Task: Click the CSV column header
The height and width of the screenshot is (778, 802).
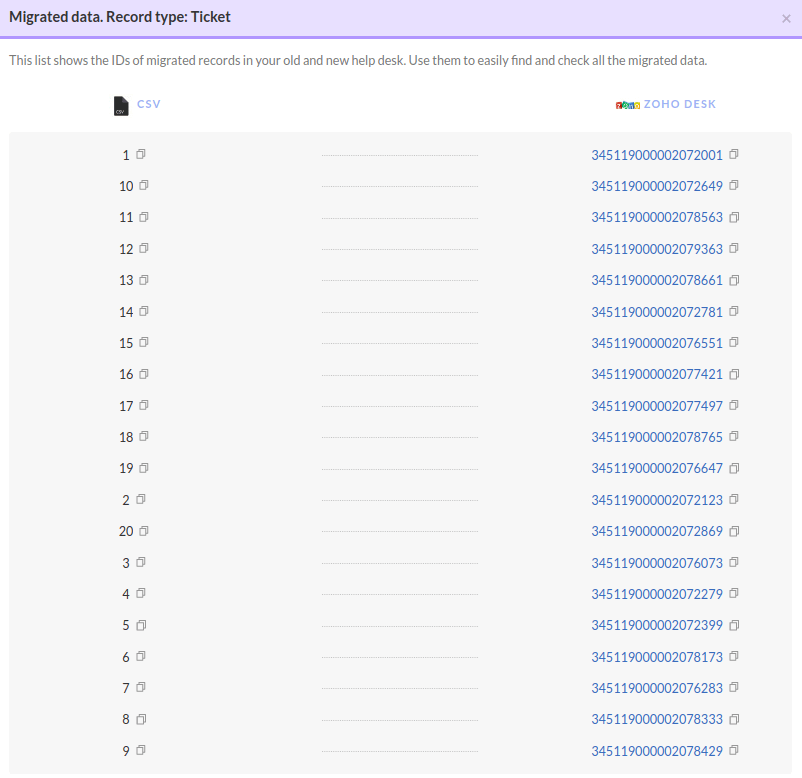Action: click(x=148, y=104)
